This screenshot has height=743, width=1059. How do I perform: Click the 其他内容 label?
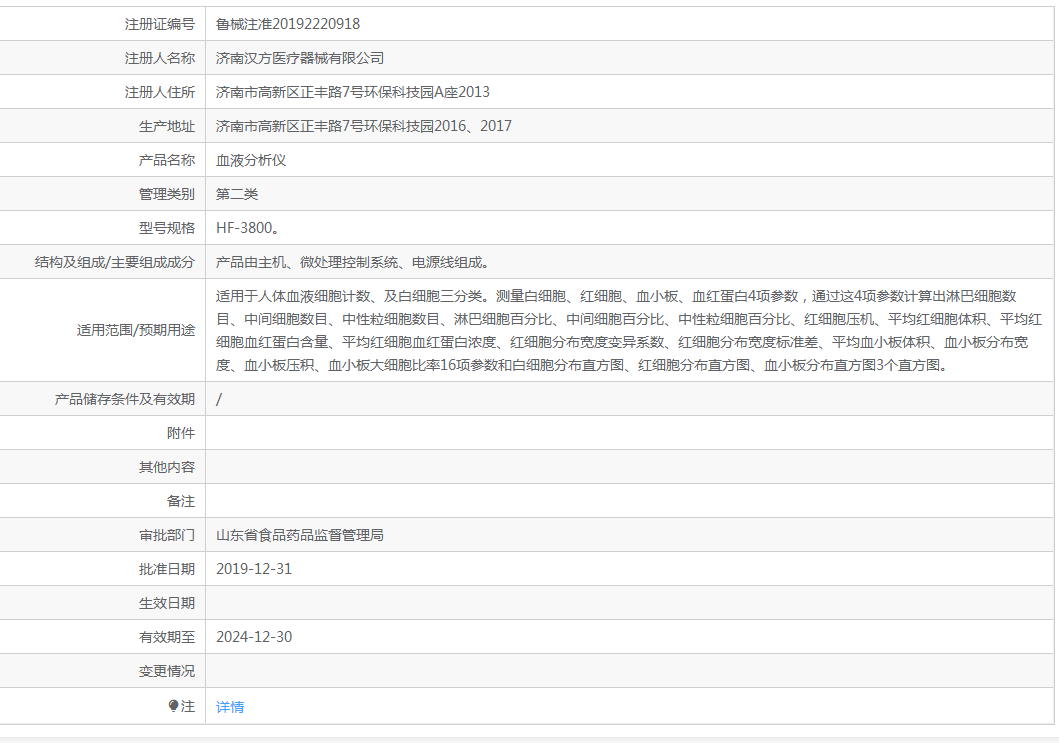click(167, 467)
